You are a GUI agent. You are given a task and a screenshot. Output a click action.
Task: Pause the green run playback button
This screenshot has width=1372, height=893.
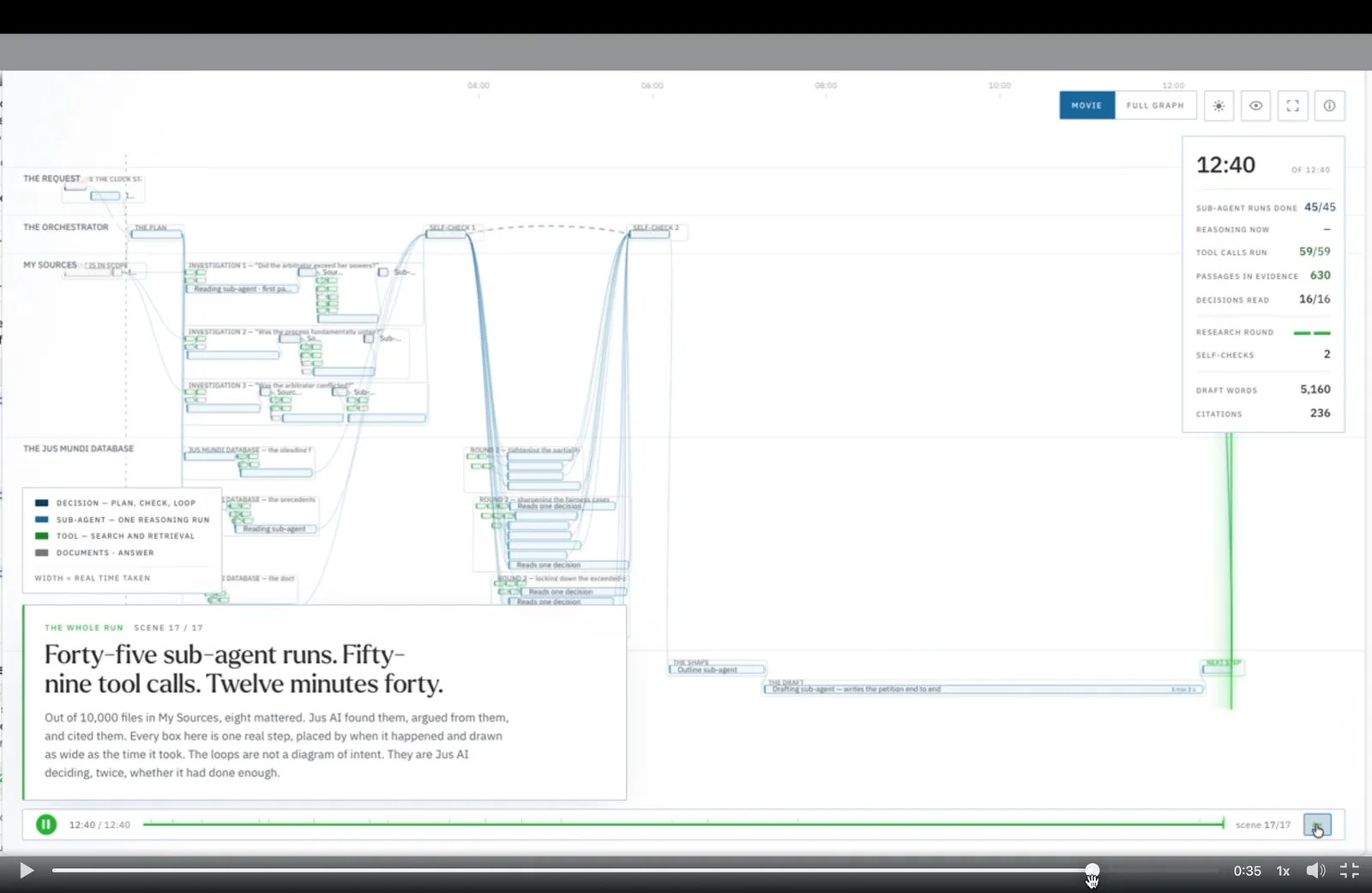(46, 824)
